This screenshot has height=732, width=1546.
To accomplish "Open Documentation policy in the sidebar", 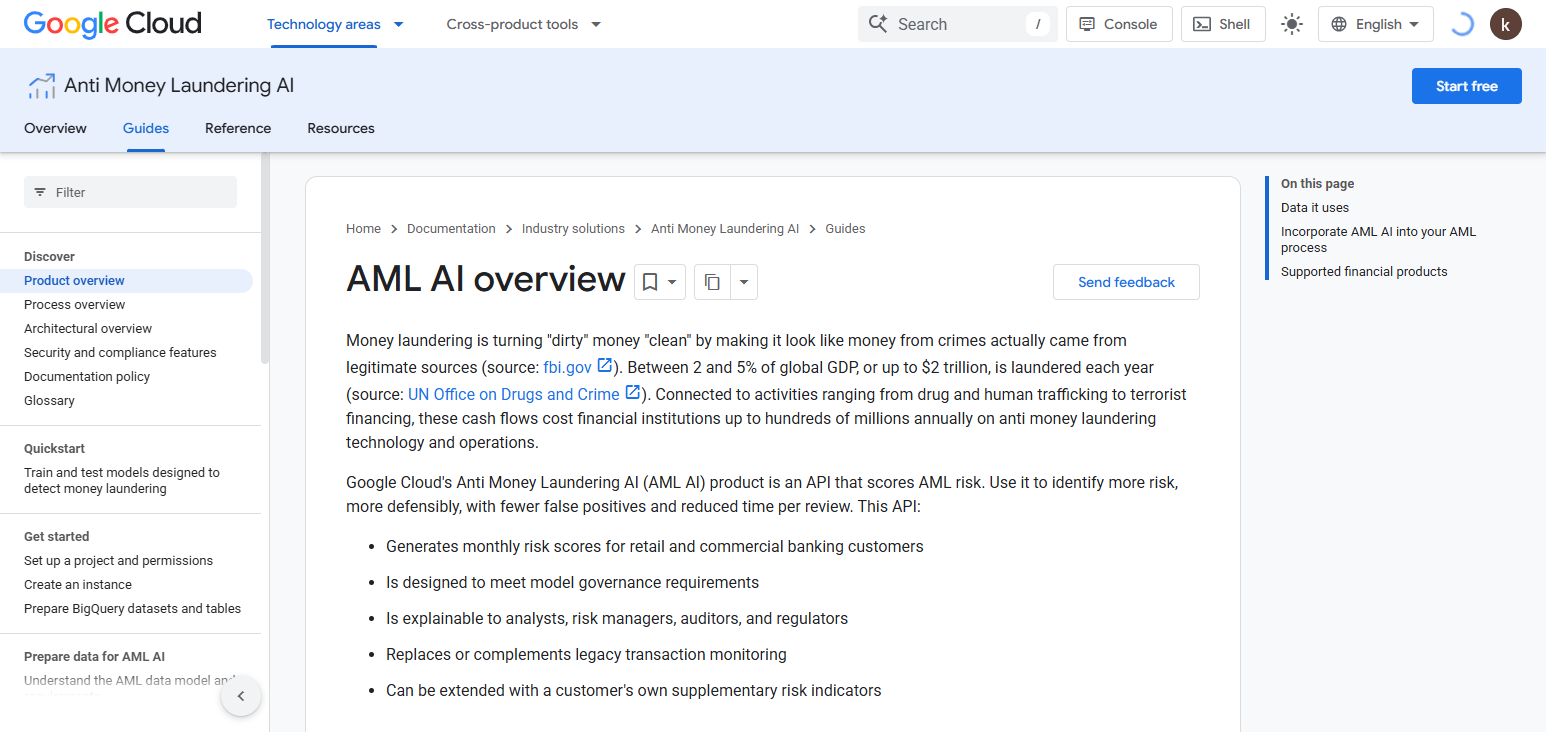I will [x=87, y=377].
